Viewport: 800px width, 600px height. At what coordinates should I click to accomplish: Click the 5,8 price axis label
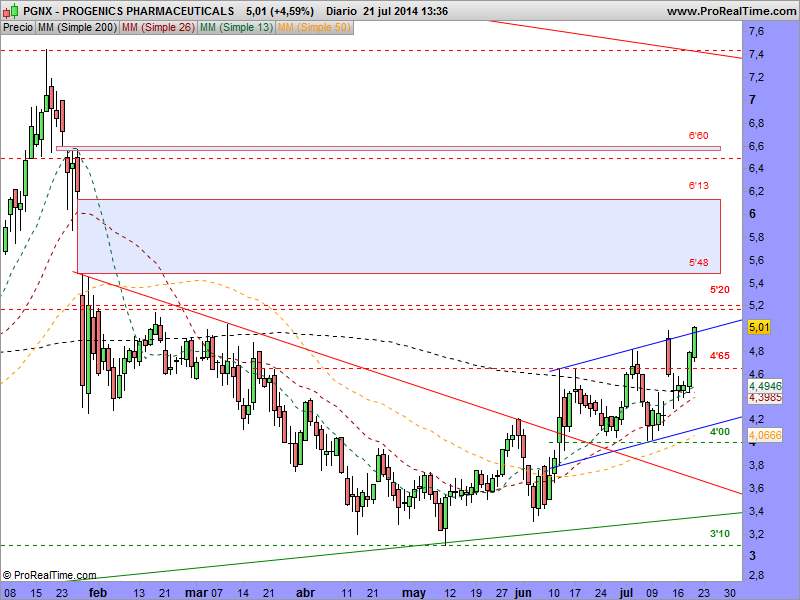coord(757,238)
